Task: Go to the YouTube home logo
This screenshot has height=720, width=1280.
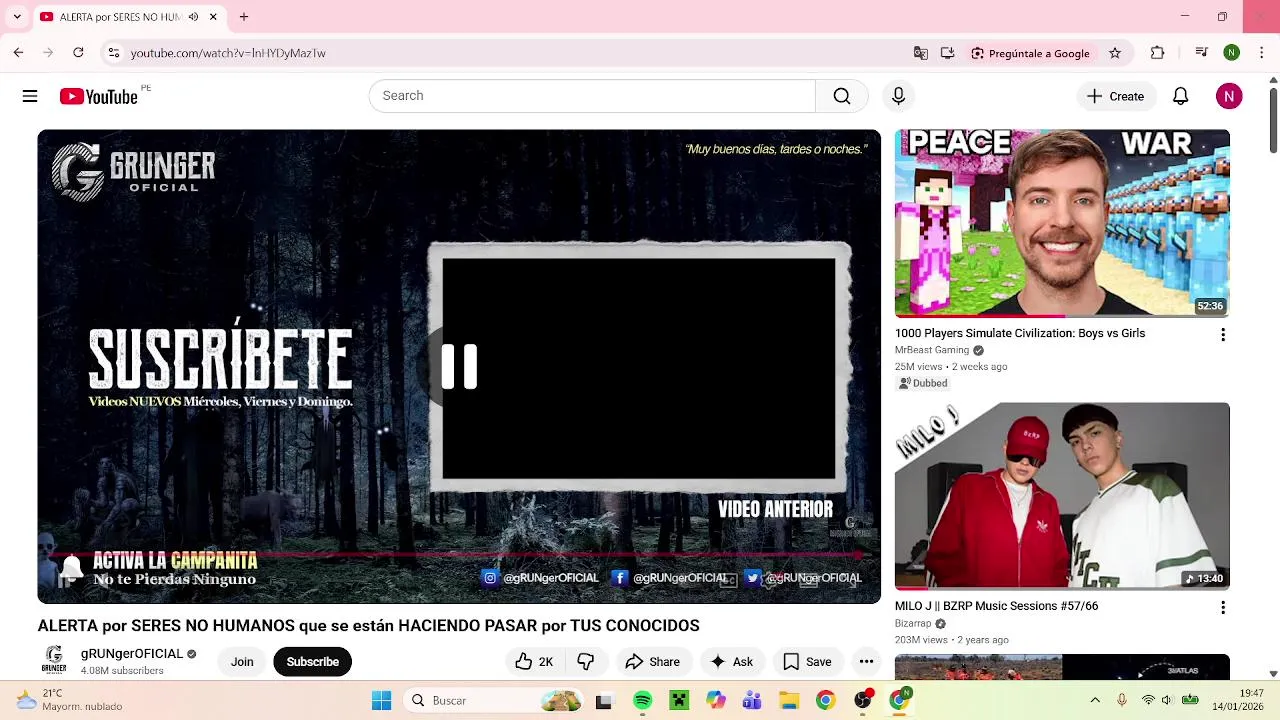Action: click(98, 96)
